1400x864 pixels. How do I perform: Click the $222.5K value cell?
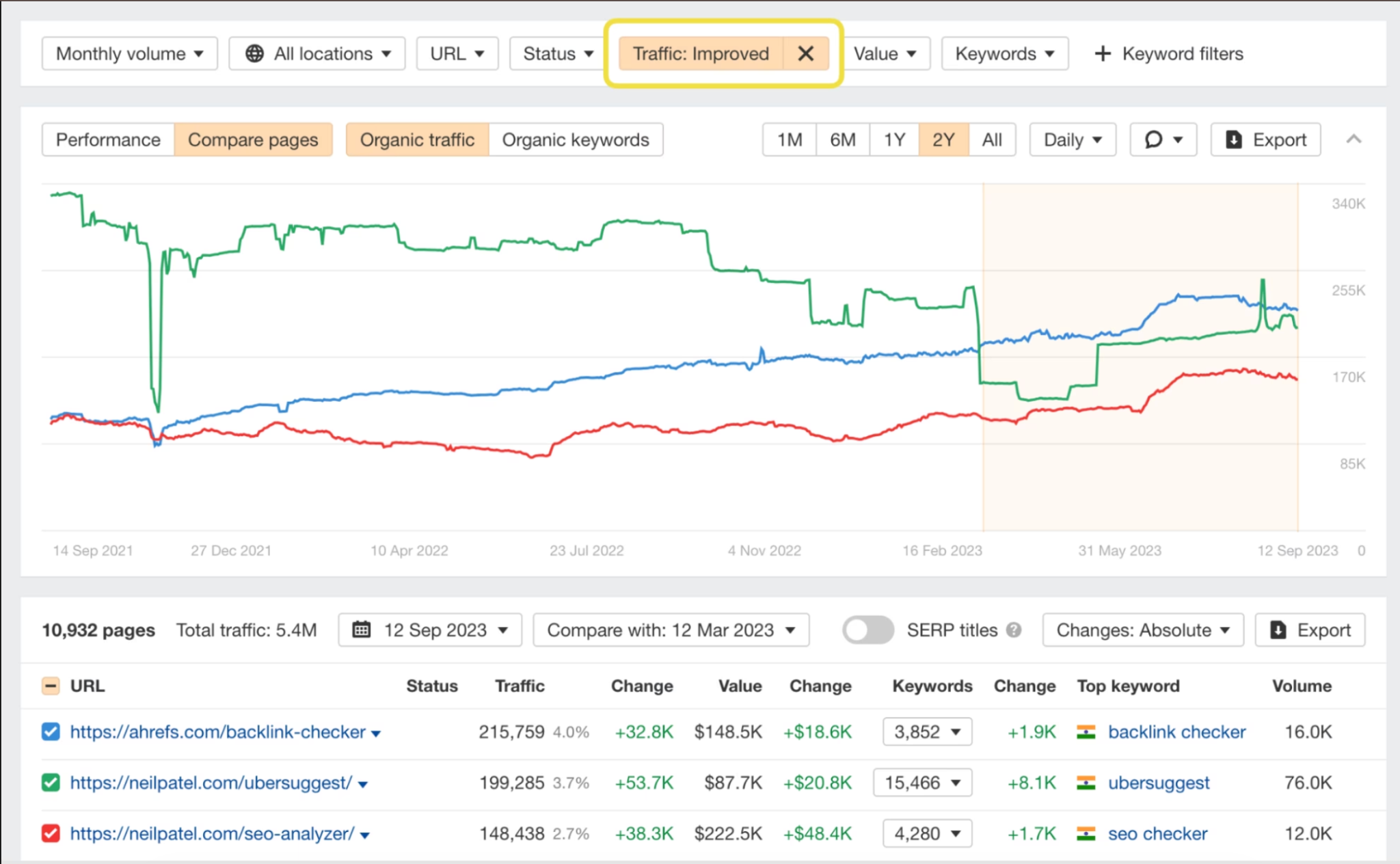pyautogui.click(x=728, y=834)
